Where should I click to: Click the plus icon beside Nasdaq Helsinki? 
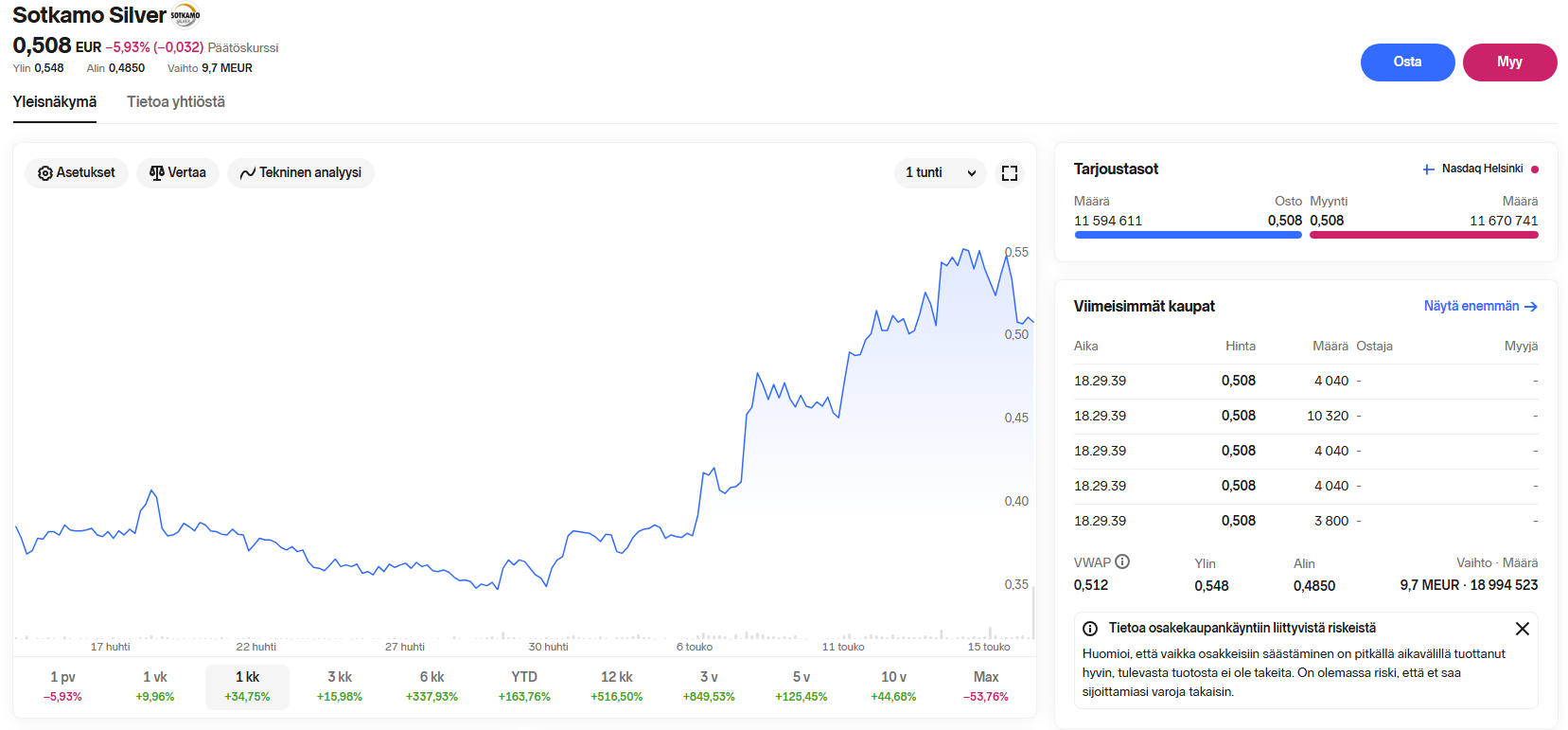(x=1428, y=169)
